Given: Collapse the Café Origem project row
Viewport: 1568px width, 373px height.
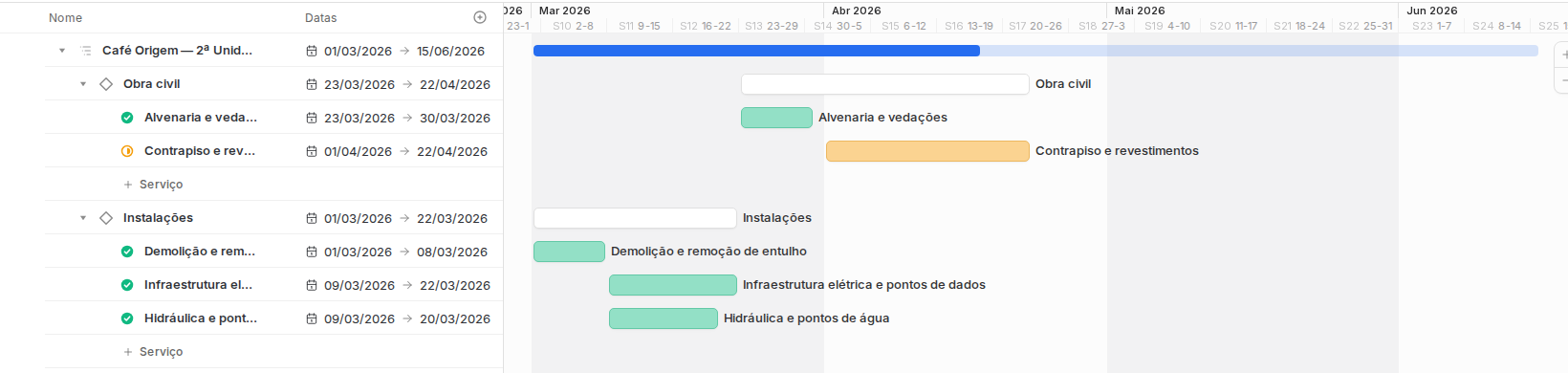Looking at the screenshot, I should [x=62, y=51].
